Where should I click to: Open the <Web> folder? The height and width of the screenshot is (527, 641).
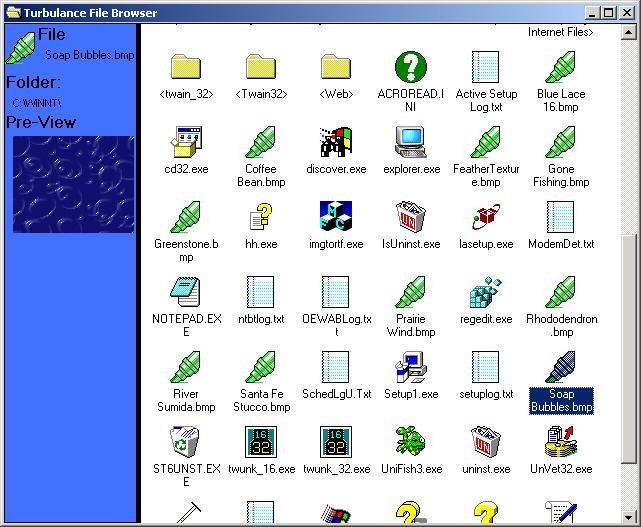click(335, 67)
